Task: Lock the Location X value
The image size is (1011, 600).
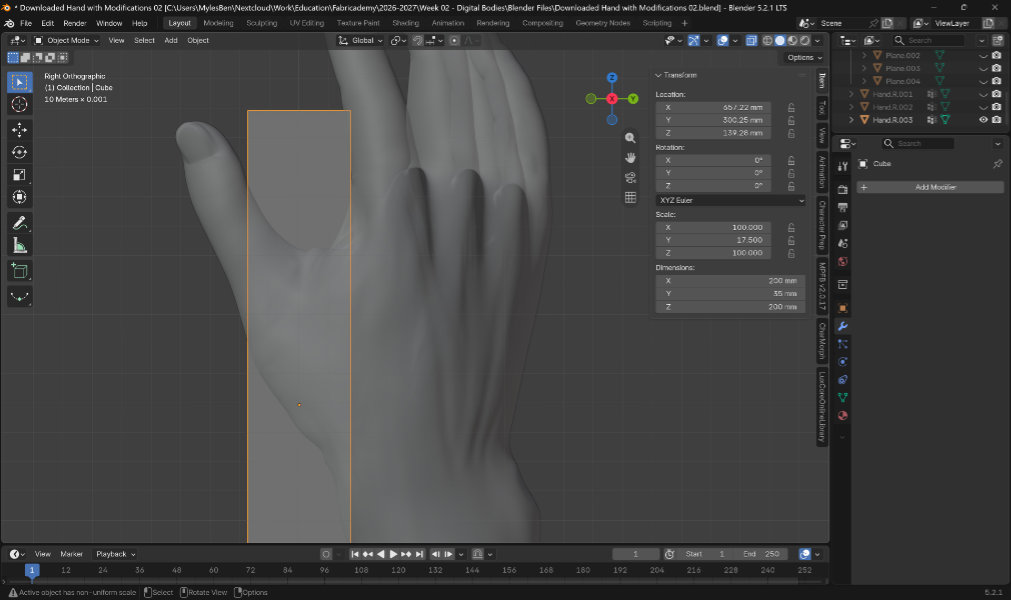Action: coord(791,108)
